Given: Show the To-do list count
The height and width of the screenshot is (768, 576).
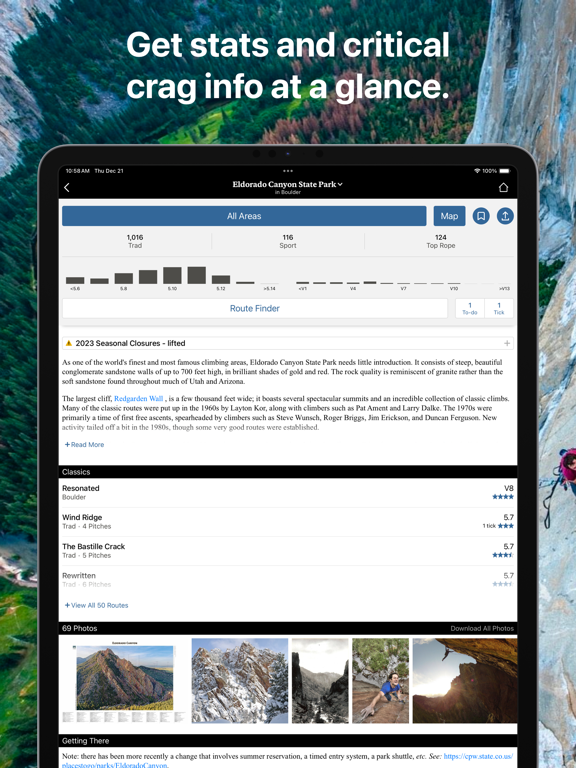Looking at the screenshot, I should click(470, 309).
